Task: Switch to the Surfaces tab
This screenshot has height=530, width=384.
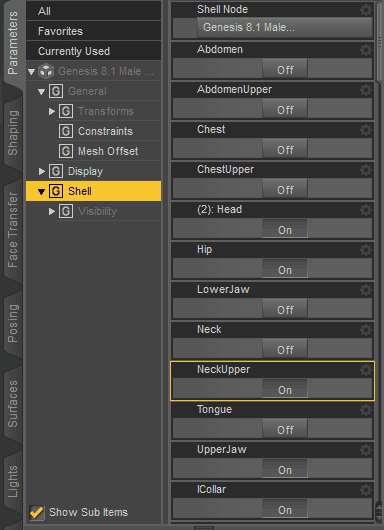Action: pos(13,404)
